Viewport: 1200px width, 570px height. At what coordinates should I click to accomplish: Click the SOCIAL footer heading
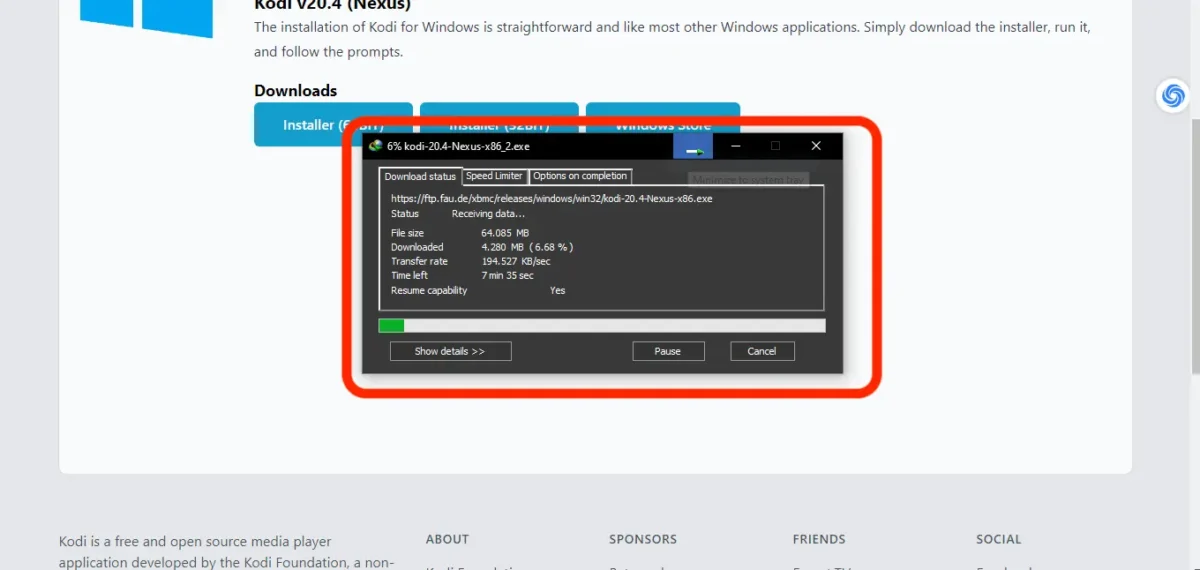coord(999,539)
